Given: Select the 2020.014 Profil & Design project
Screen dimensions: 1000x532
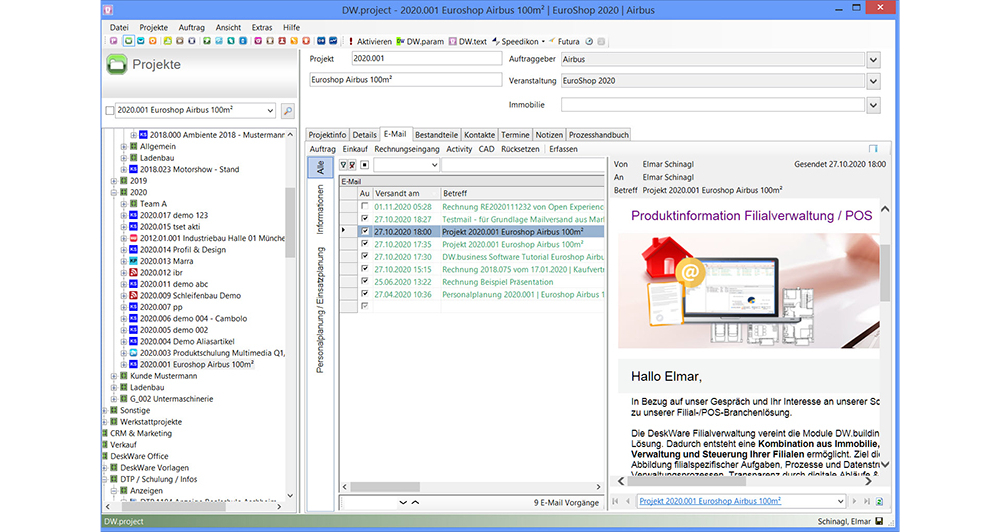Looking at the screenshot, I should tap(185, 250).
